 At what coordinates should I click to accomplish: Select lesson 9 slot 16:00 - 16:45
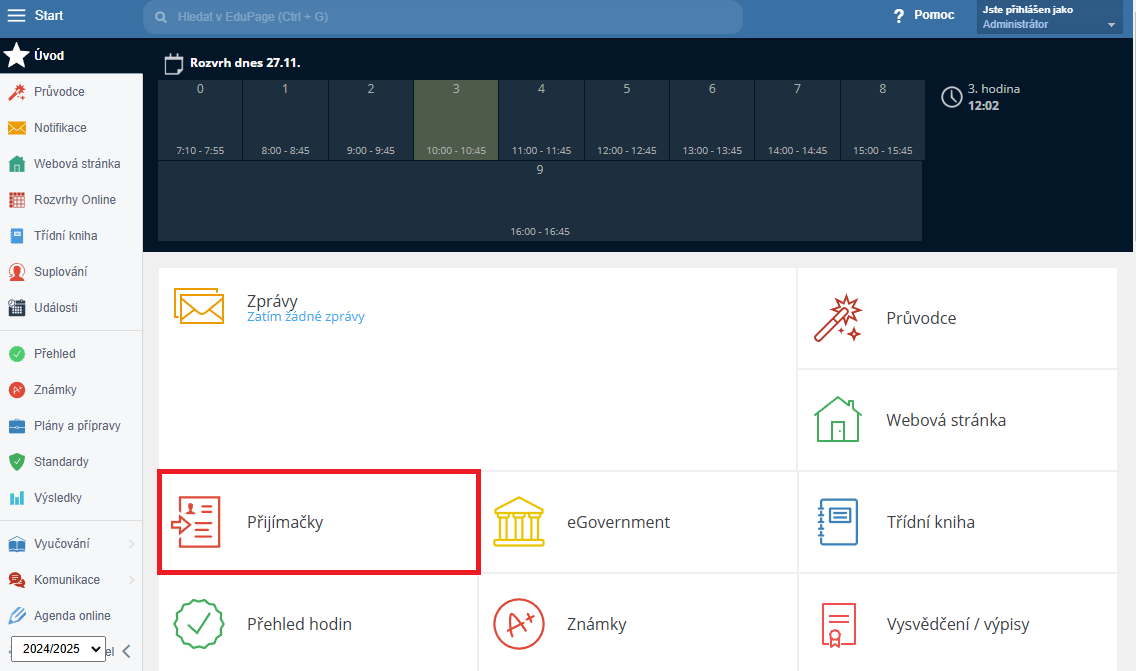540,201
